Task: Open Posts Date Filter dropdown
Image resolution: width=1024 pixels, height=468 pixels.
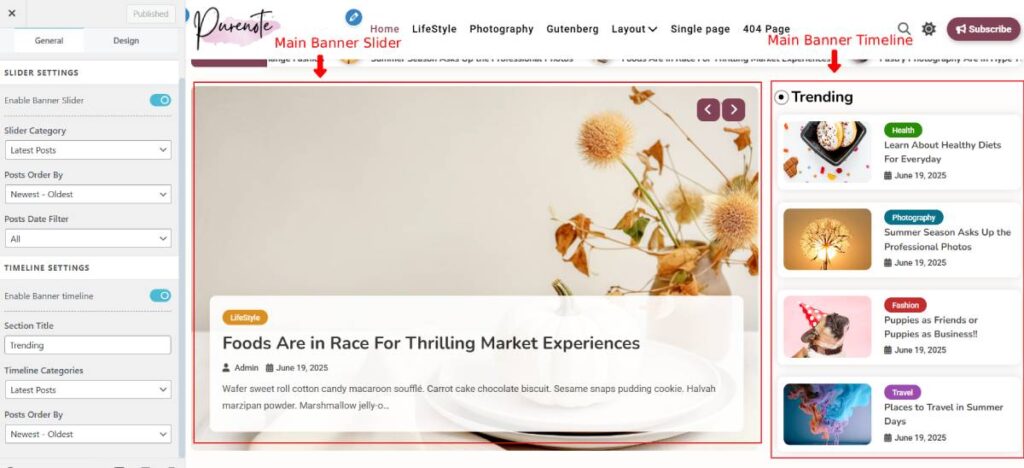Action: pos(88,239)
